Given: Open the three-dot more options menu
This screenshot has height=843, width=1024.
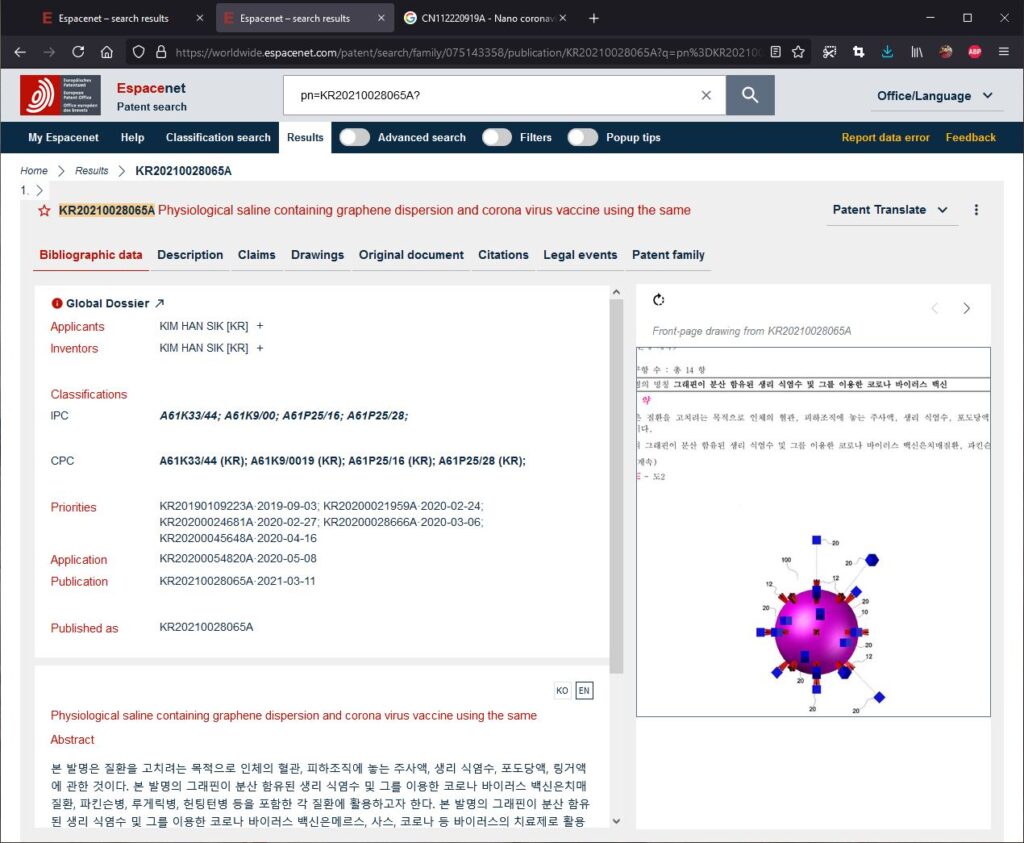Looking at the screenshot, I should coord(976,210).
